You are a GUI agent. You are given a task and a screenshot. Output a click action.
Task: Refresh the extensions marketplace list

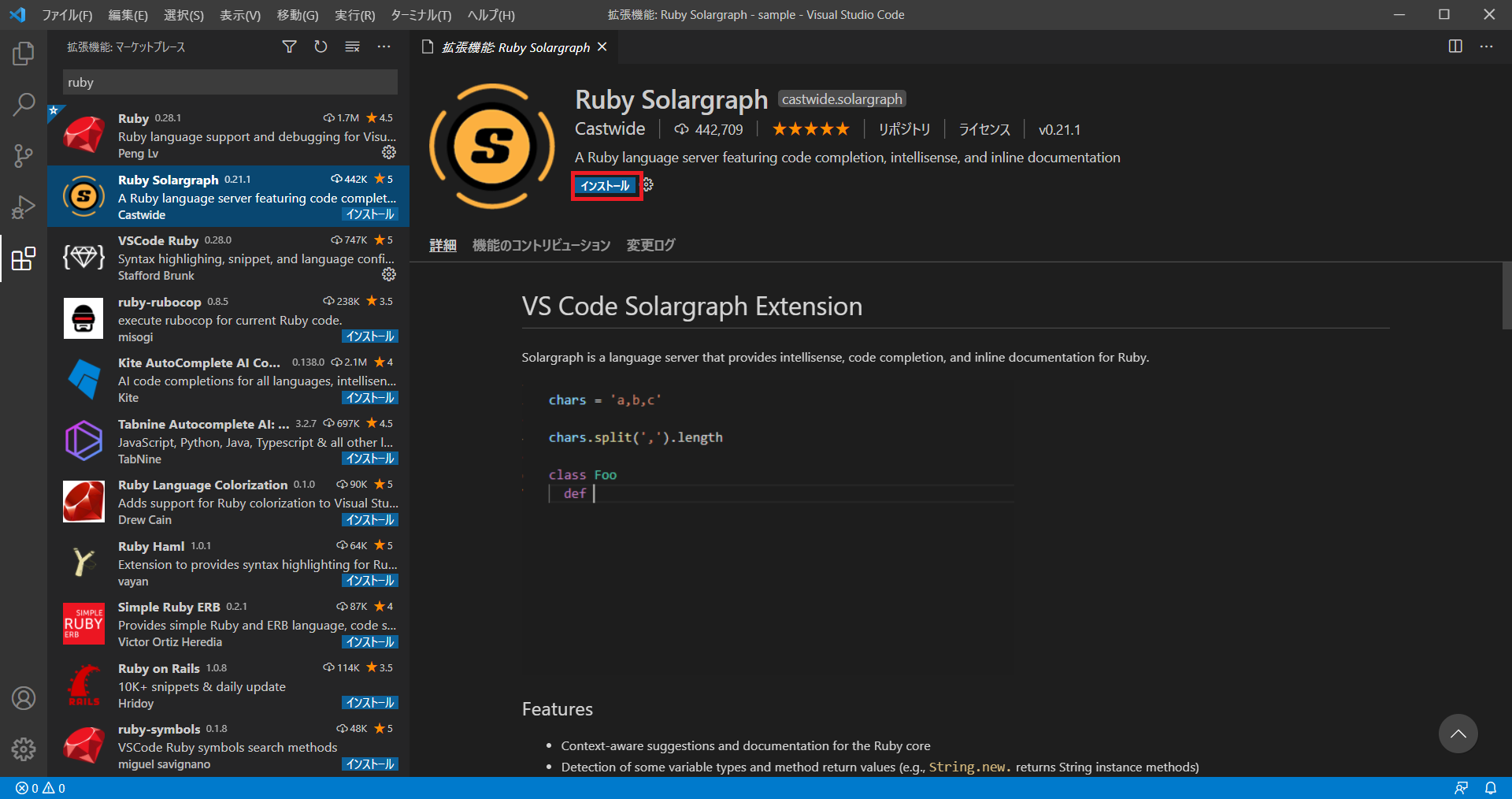pyautogui.click(x=321, y=47)
